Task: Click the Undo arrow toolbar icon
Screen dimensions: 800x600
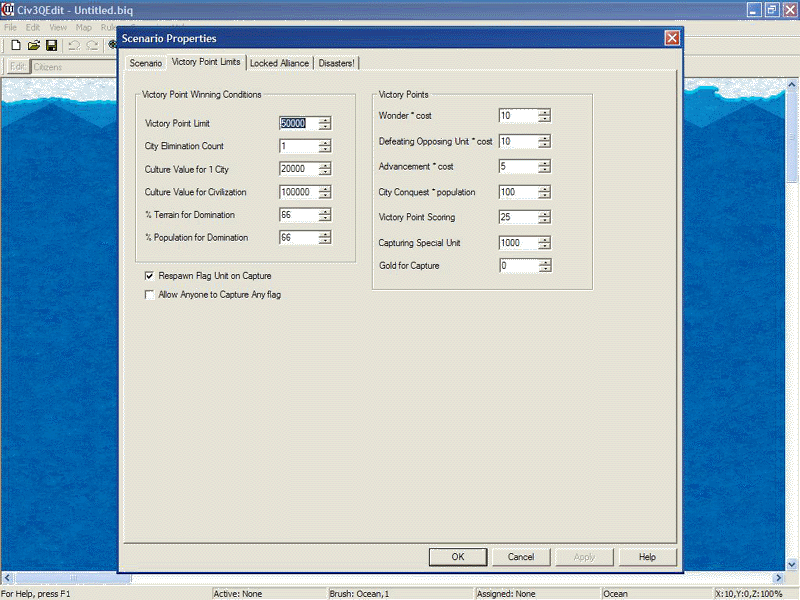Action: [73, 45]
